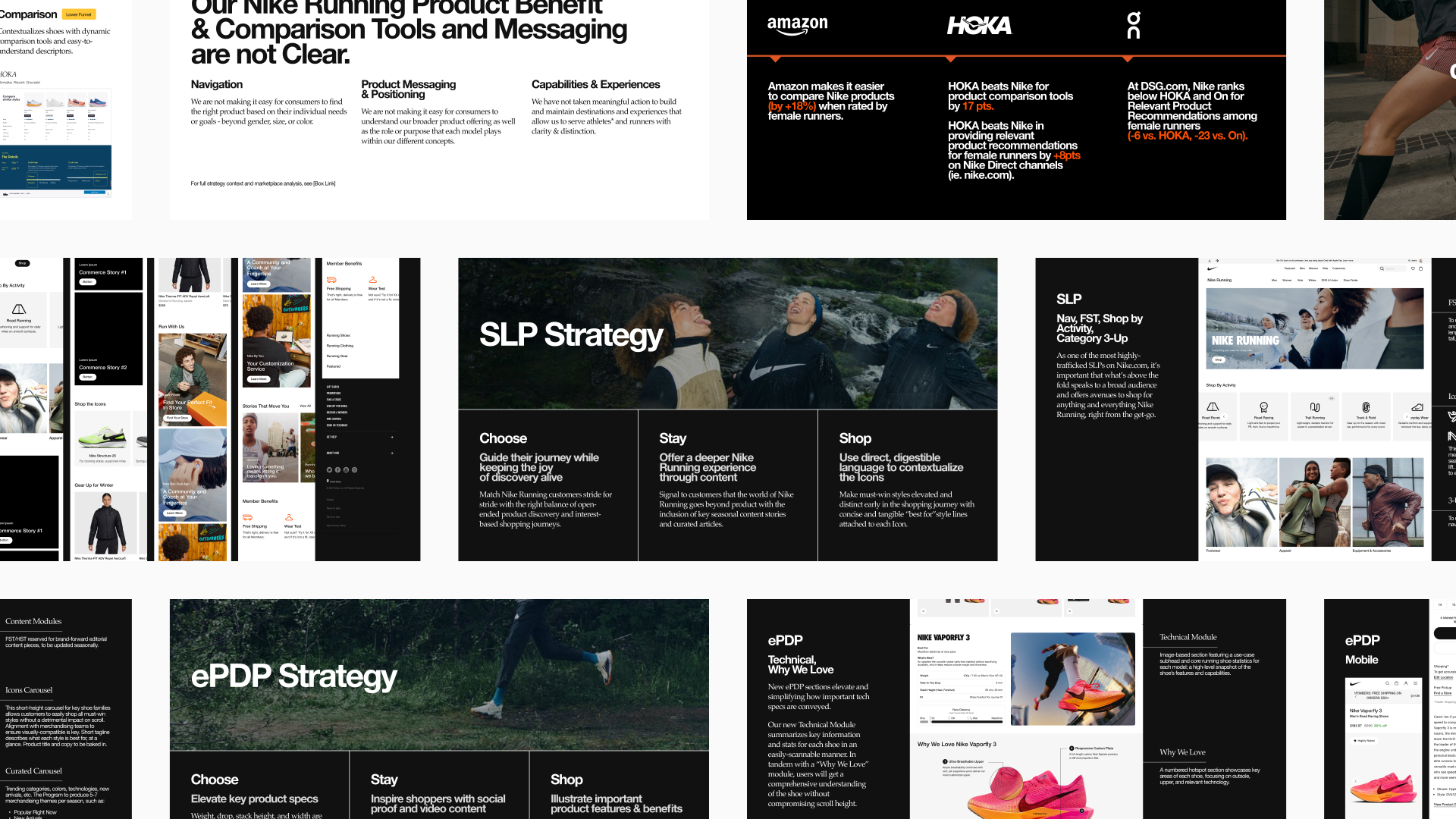Click the Trail Running activity icon
Viewport: 1456px width, 819px height.
1315,407
